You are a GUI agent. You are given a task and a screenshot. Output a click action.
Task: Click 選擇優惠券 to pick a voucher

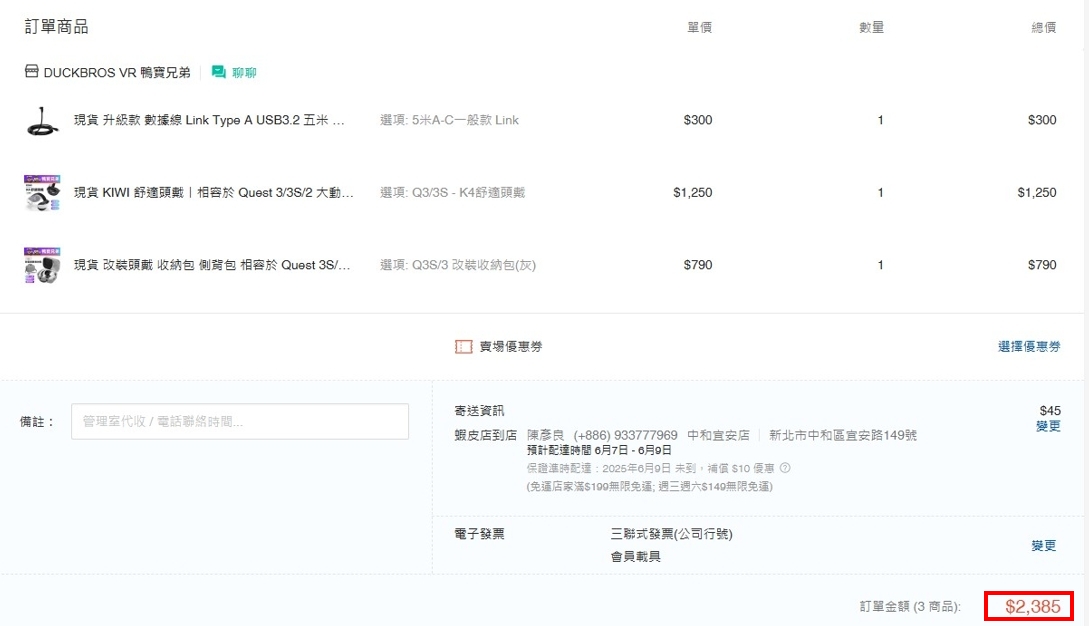pyautogui.click(x=1029, y=347)
